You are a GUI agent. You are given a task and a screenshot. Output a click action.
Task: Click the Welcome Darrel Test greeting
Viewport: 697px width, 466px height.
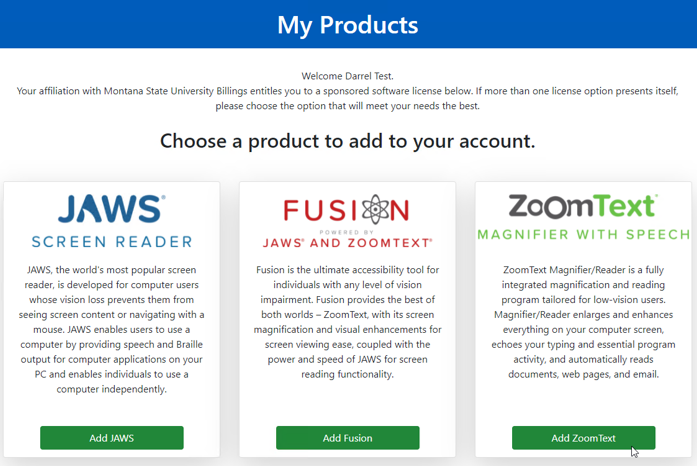point(348,76)
